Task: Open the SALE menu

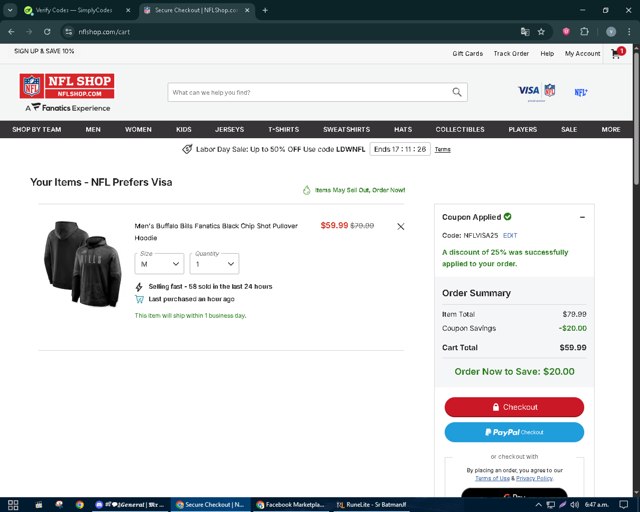Action: pos(569,129)
